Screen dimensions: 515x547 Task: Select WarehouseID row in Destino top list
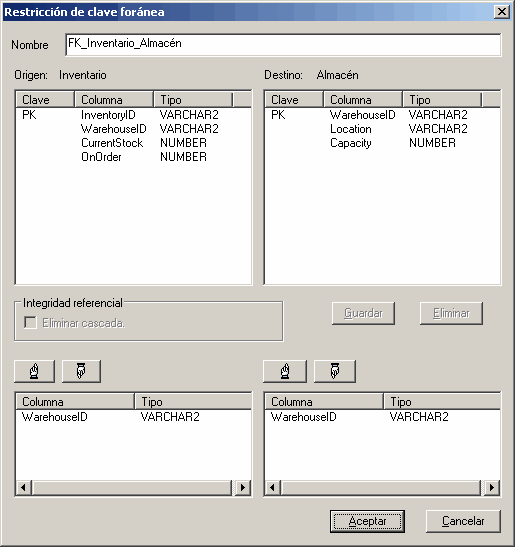point(382,115)
